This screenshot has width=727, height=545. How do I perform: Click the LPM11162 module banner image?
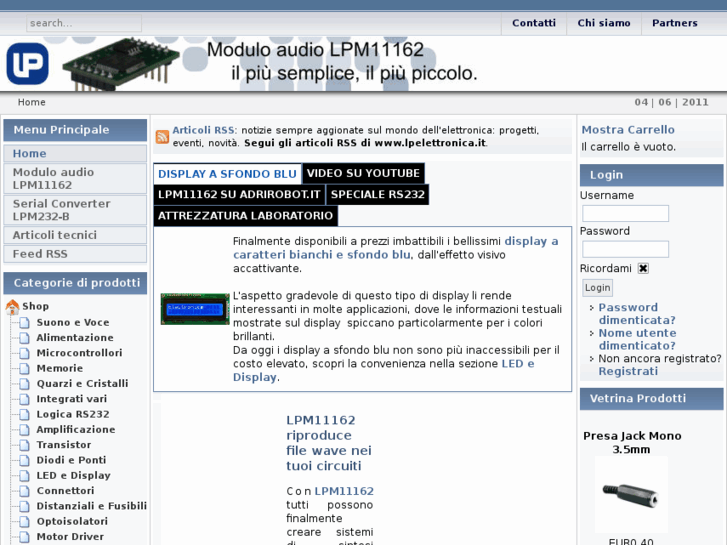click(x=121, y=64)
